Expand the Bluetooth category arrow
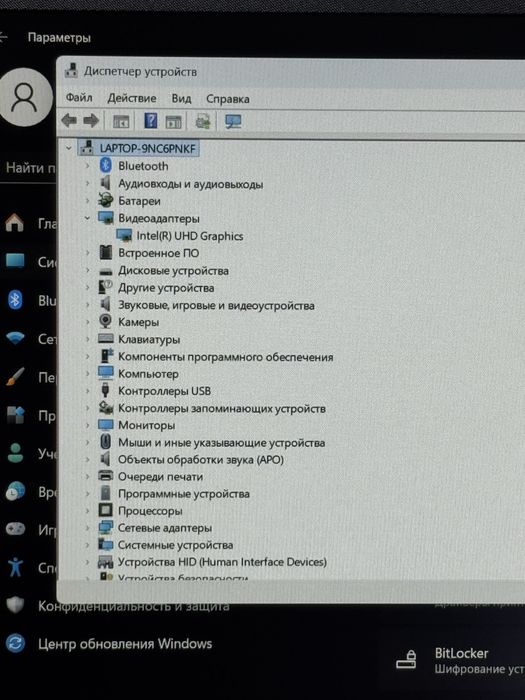This screenshot has width=525, height=700. coord(88,166)
